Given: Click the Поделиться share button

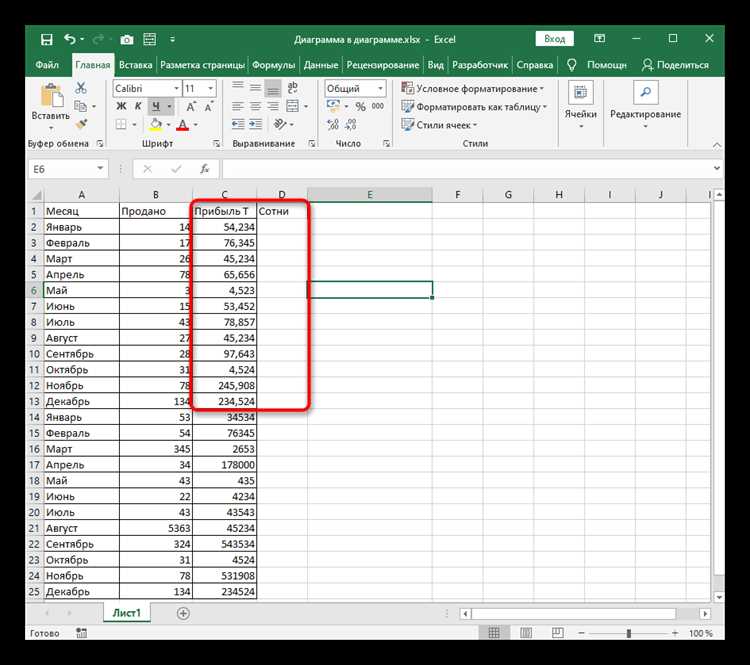Looking at the screenshot, I should pos(675,65).
